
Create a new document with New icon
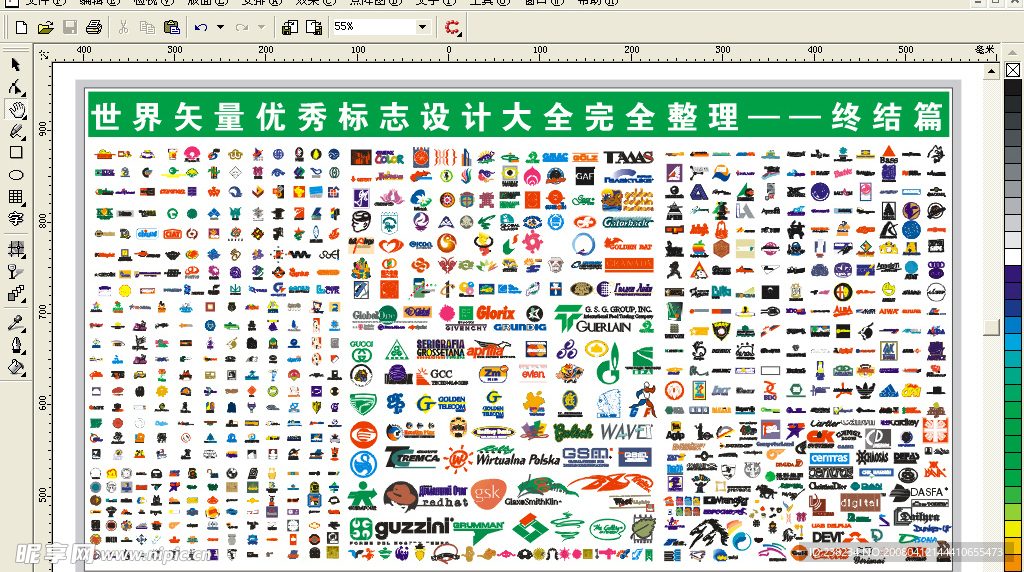point(21,27)
